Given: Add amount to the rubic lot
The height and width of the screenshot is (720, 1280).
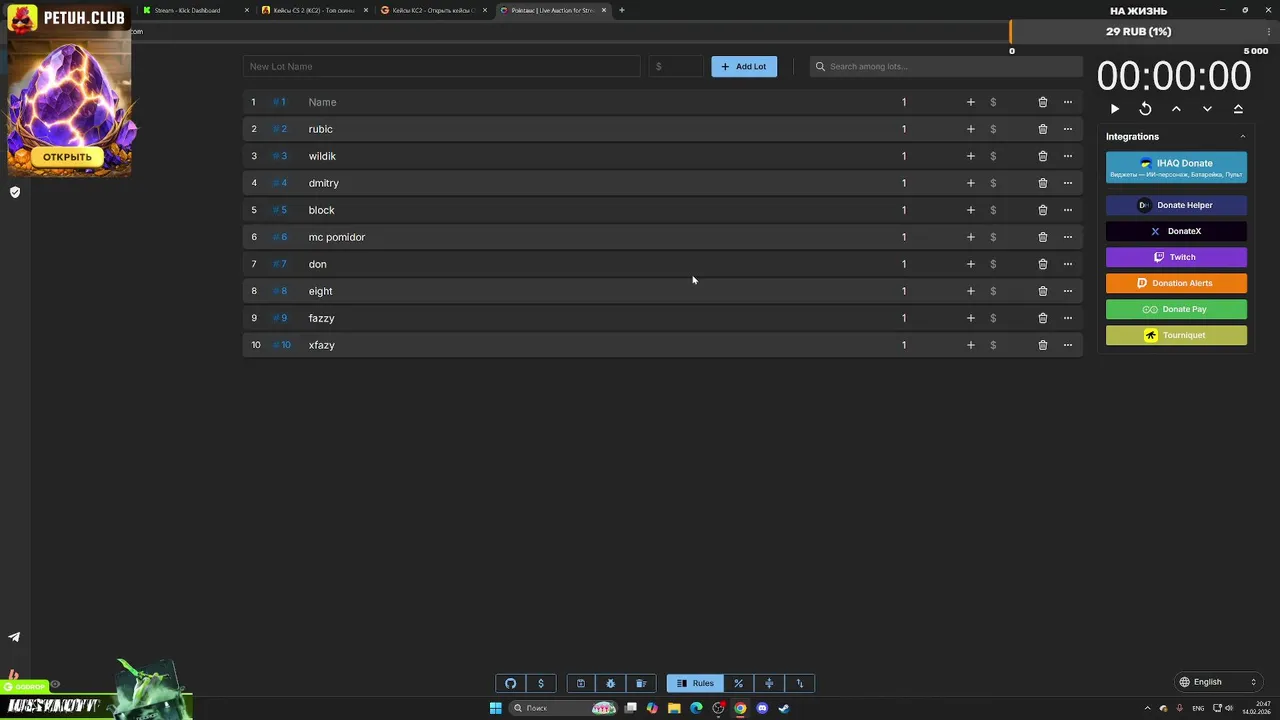Looking at the screenshot, I should pos(970,129).
